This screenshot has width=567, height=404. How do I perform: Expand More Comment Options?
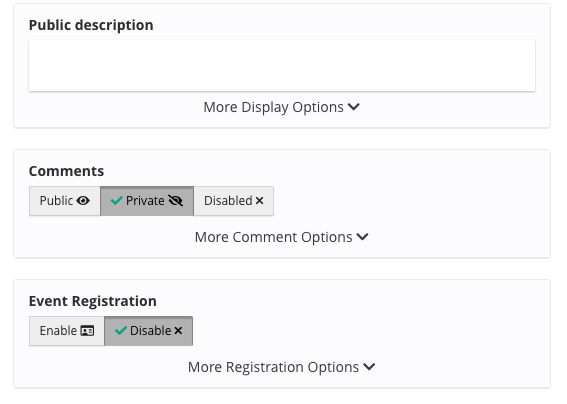(282, 237)
